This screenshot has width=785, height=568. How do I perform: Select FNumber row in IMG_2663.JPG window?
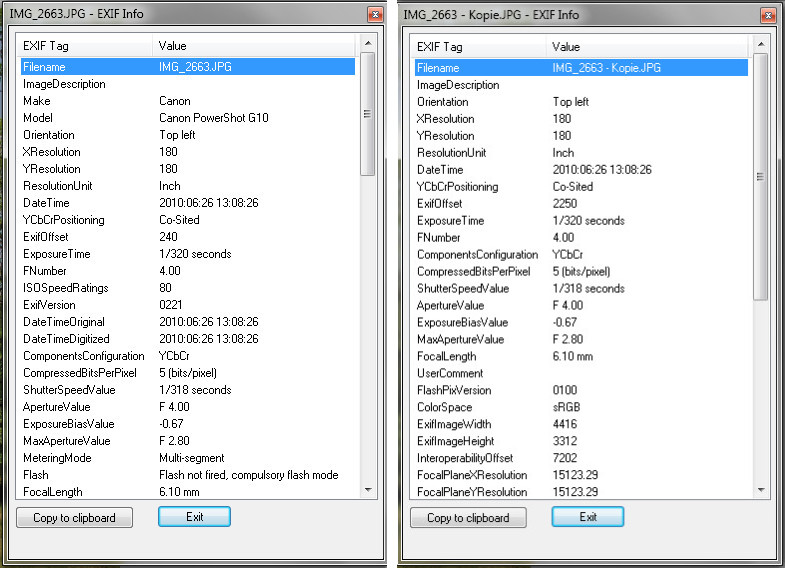point(188,271)
